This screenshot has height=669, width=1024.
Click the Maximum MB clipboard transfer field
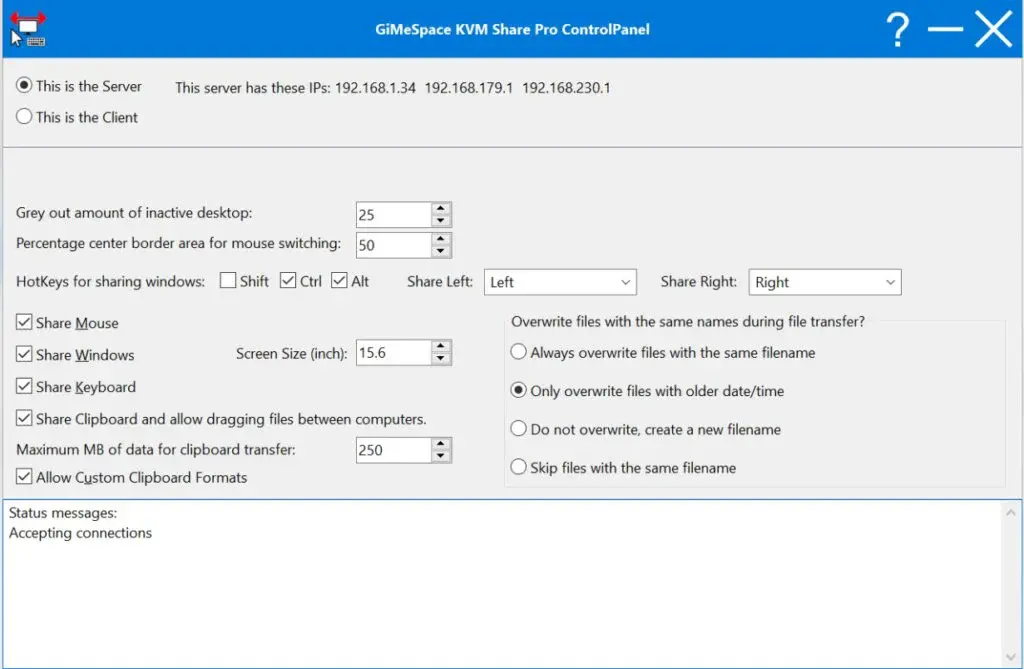(393, 450)
